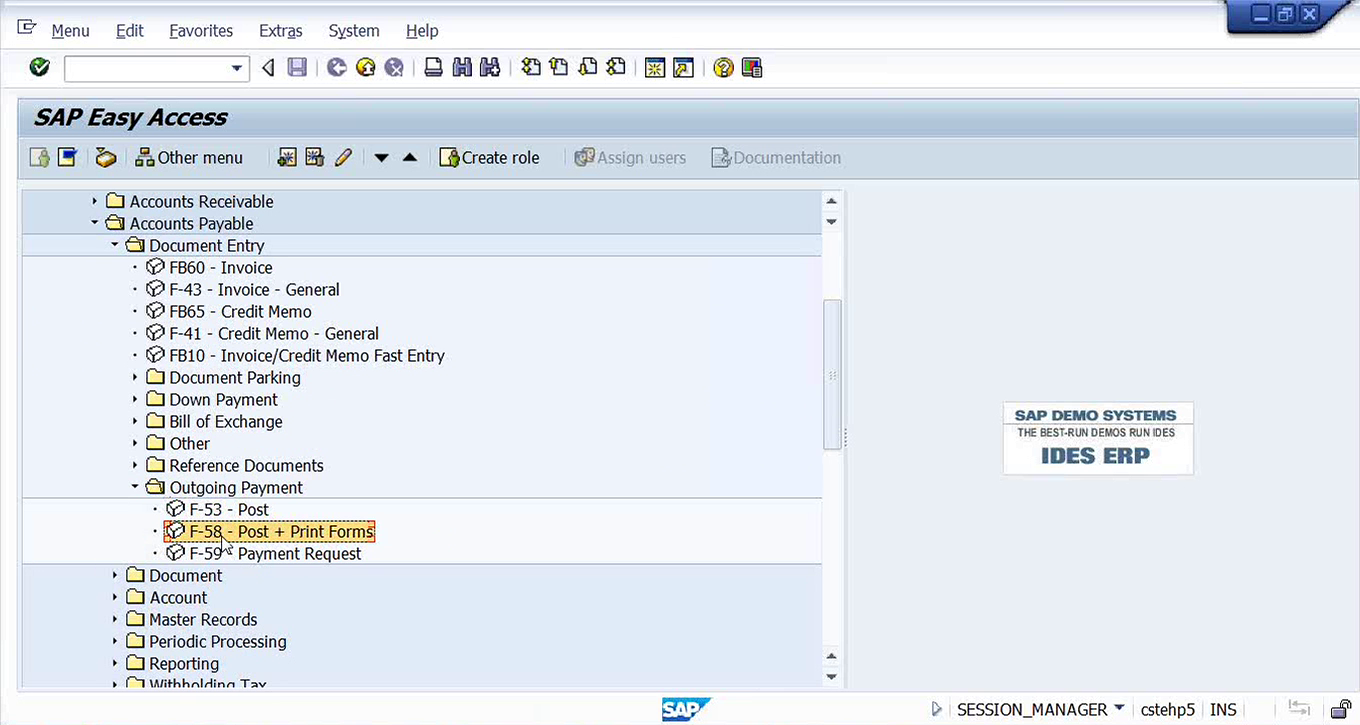Click the green Back arrow icon

coord(337,68)
